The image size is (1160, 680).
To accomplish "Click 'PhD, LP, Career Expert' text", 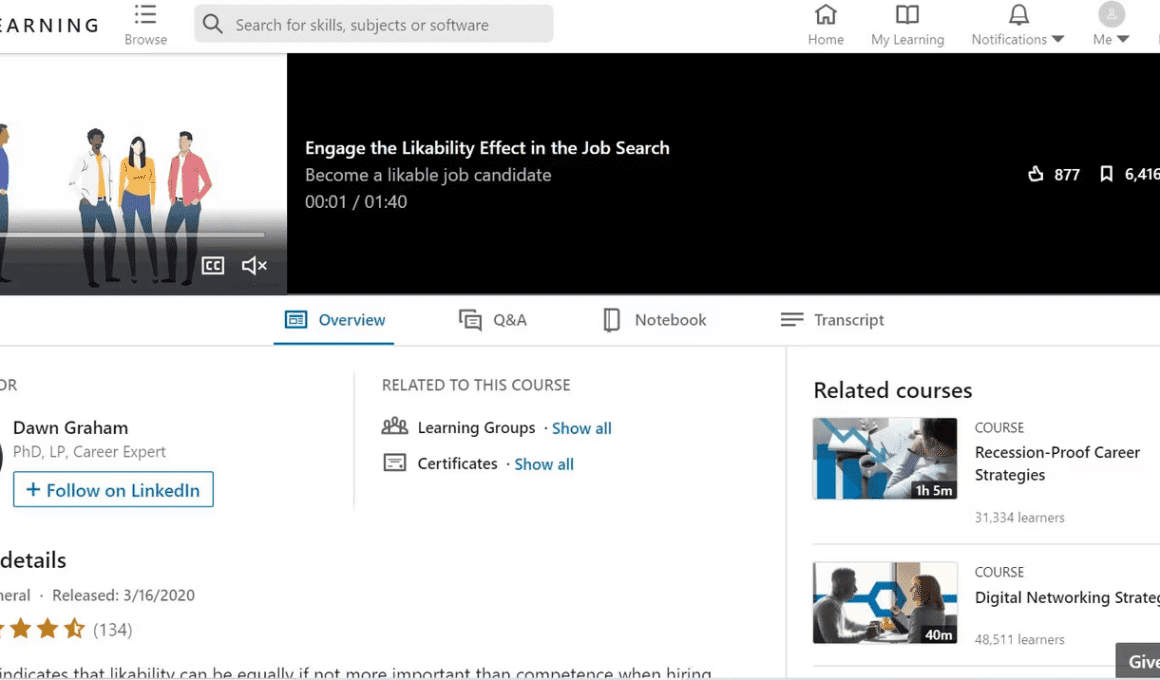I will [89, 452].
